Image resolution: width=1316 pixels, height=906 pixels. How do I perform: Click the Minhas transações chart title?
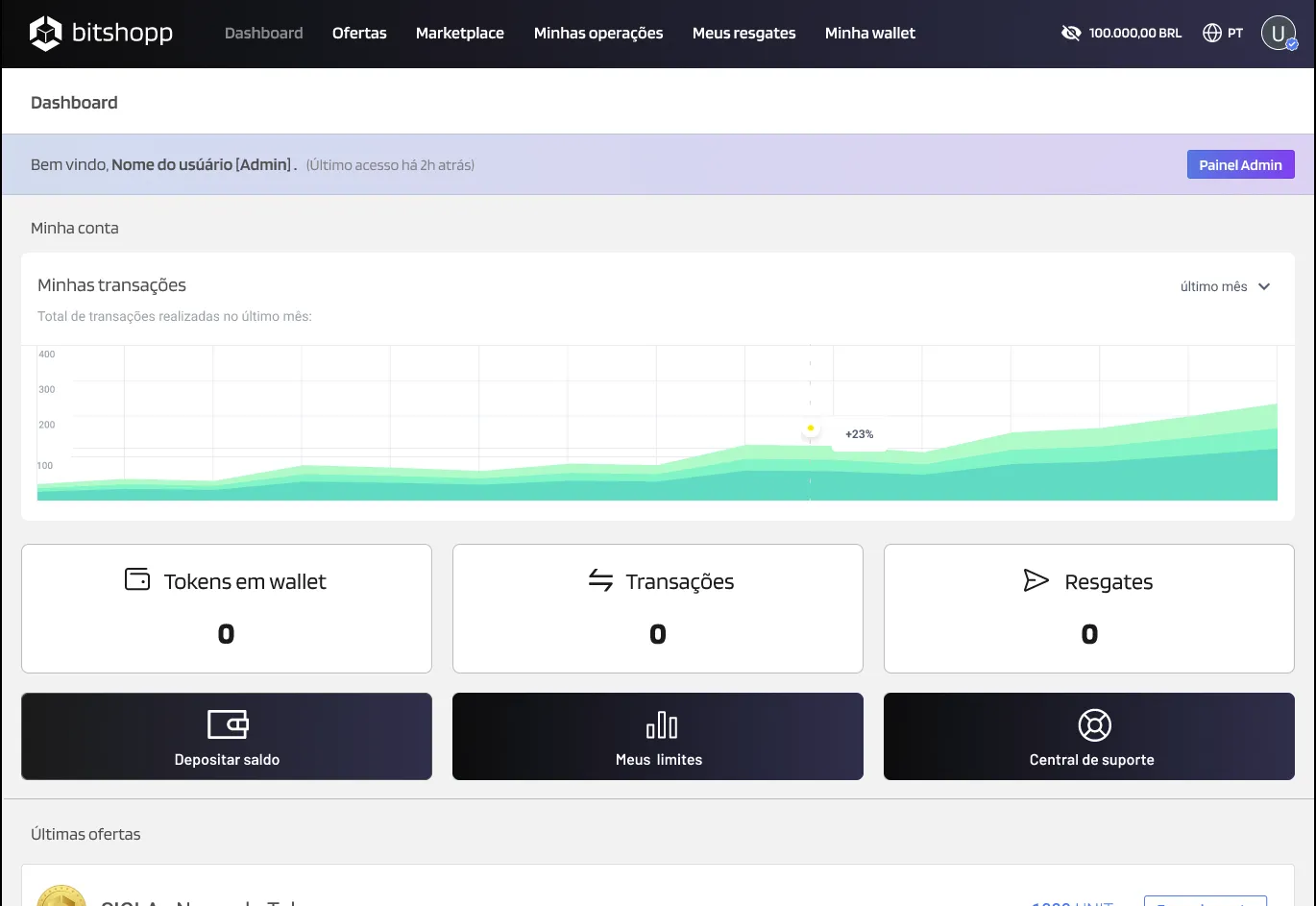click(x=111, y=285)
